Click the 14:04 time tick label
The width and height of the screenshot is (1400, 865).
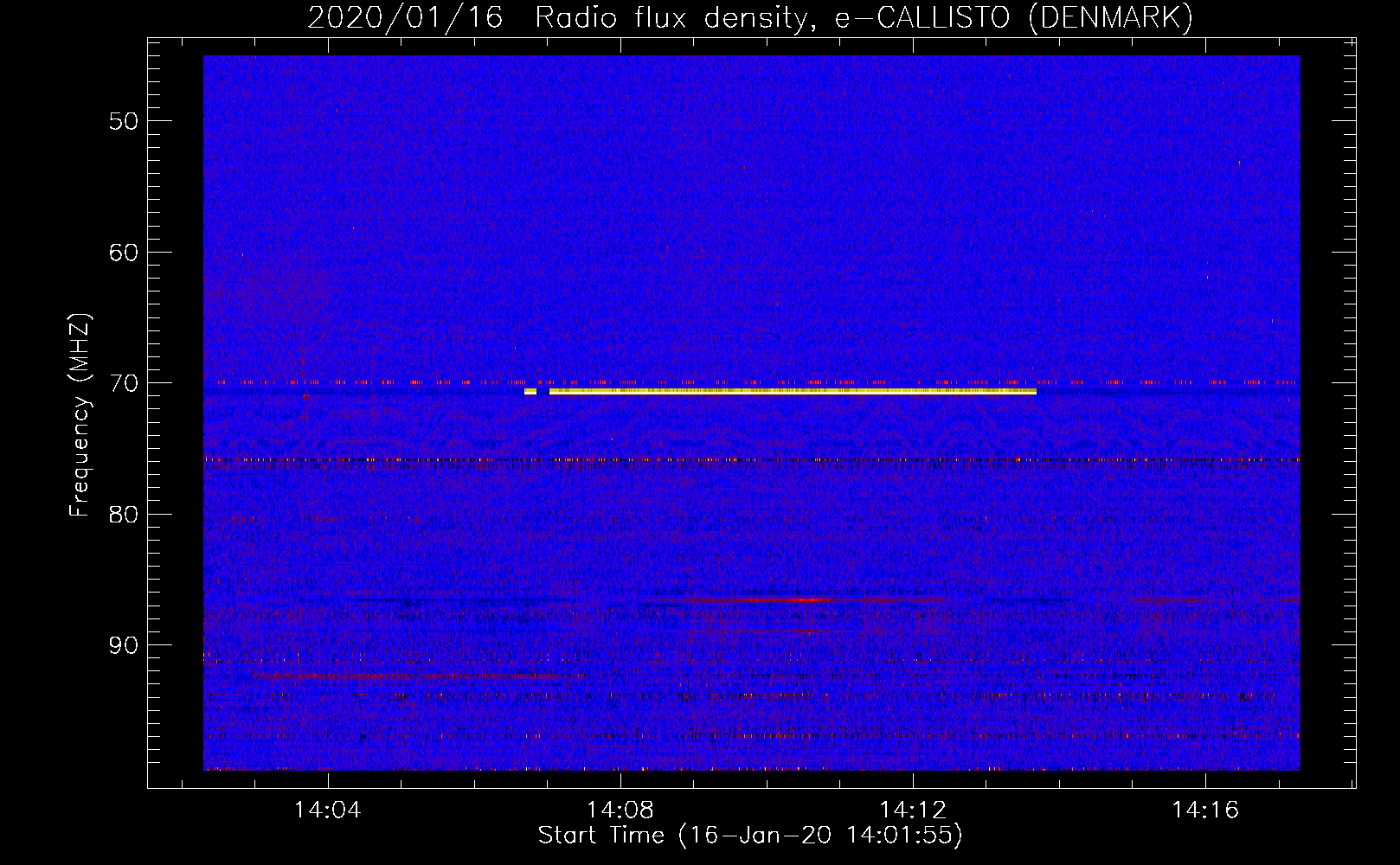[x=328, y=811]
